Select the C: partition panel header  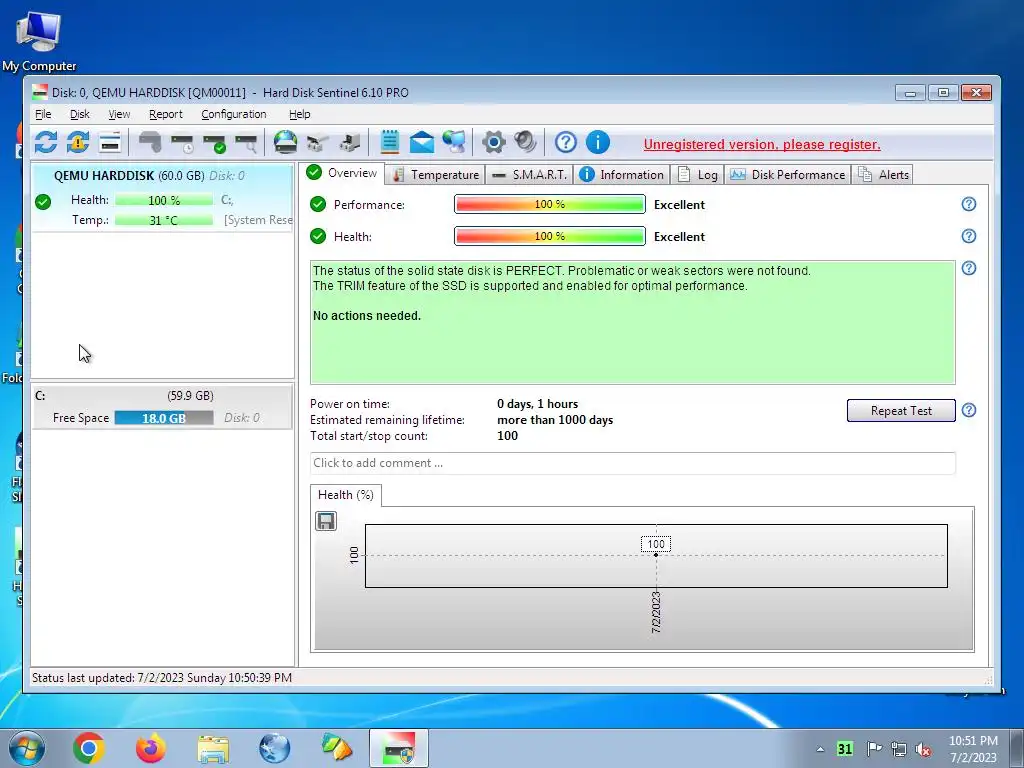point(163,396)
